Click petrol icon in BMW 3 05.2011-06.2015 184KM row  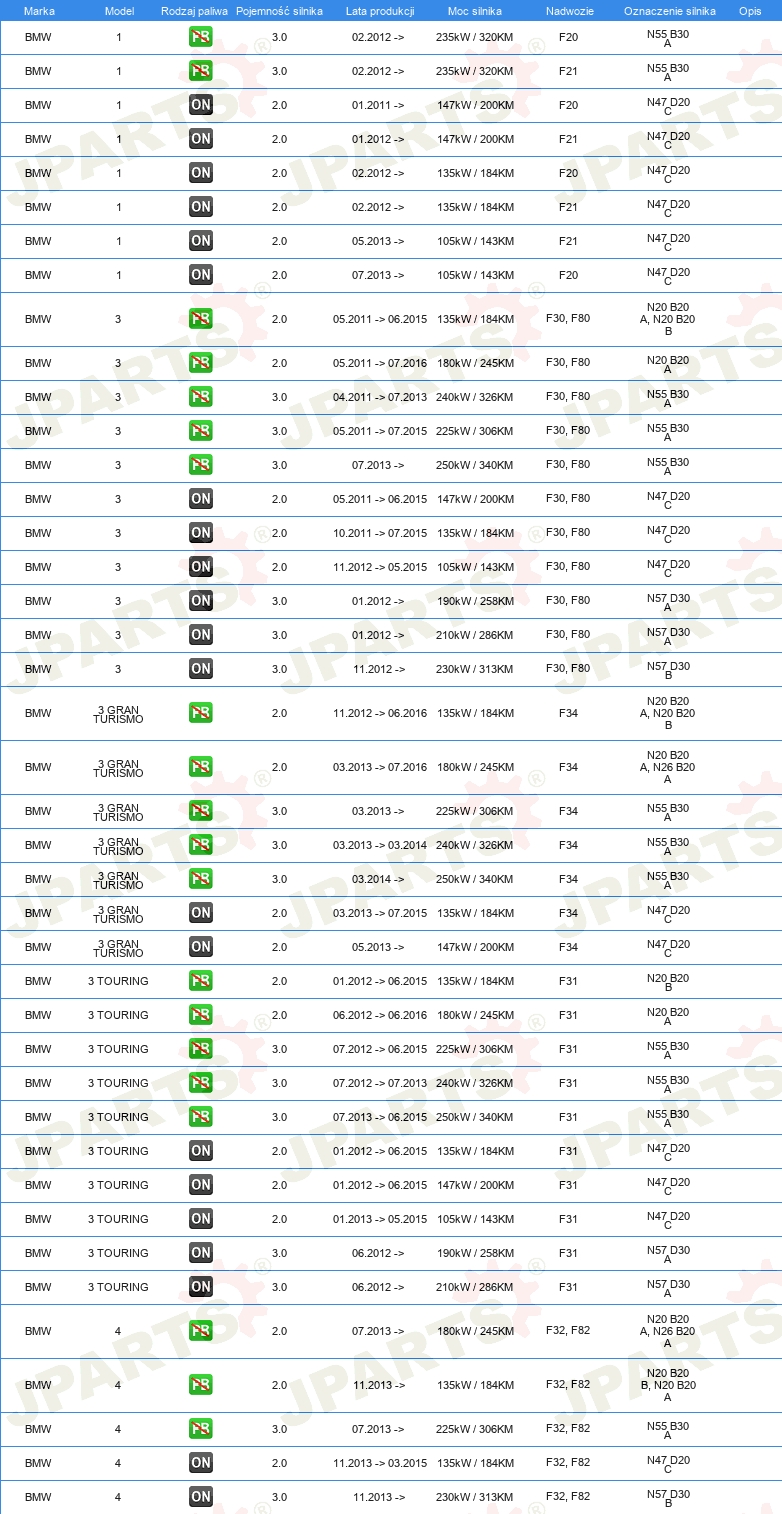click(x=201, y=319)
